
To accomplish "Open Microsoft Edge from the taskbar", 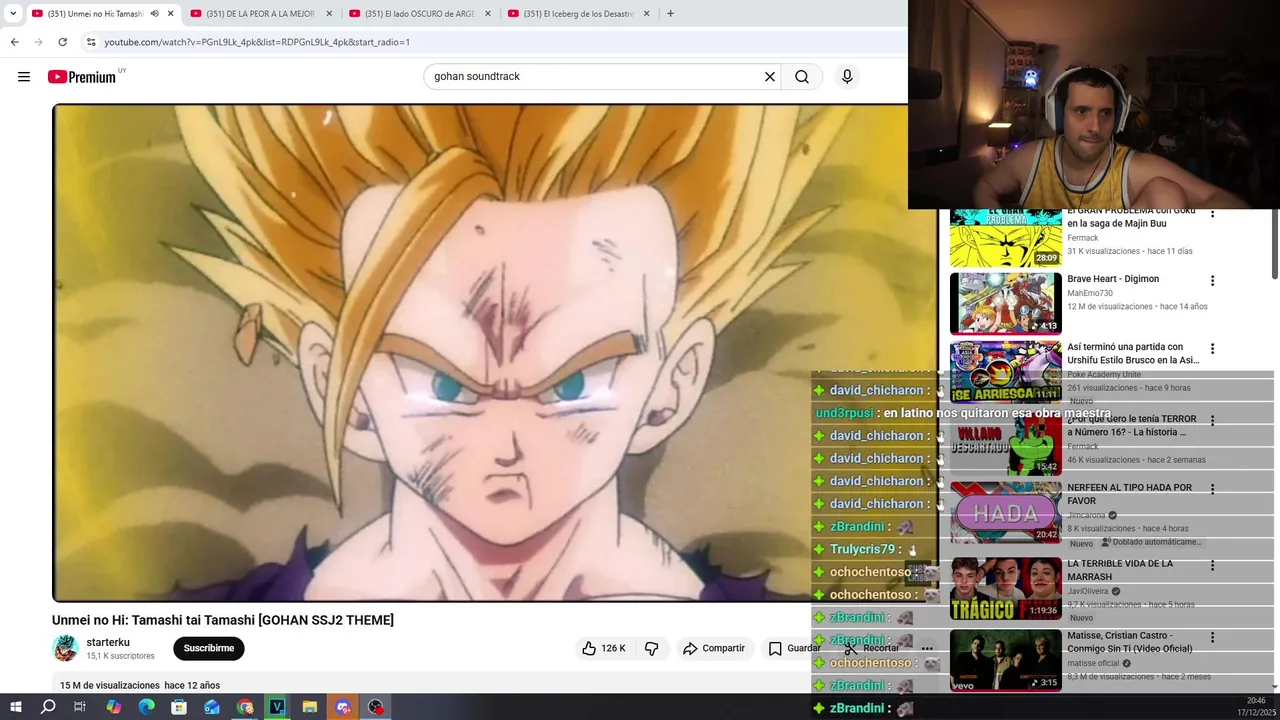I will point(146,707).
